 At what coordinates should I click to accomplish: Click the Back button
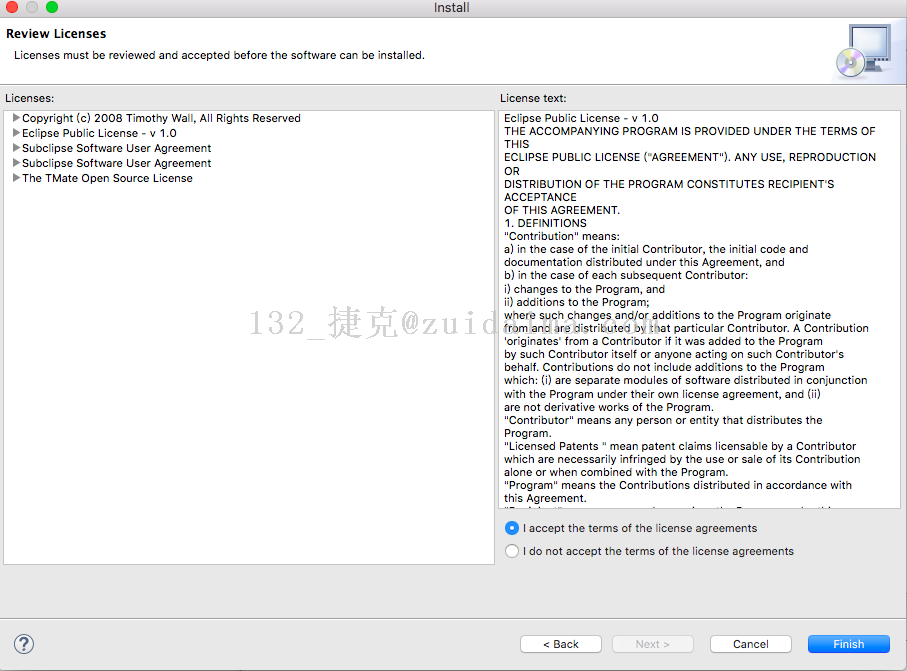(x=561, y=644)
